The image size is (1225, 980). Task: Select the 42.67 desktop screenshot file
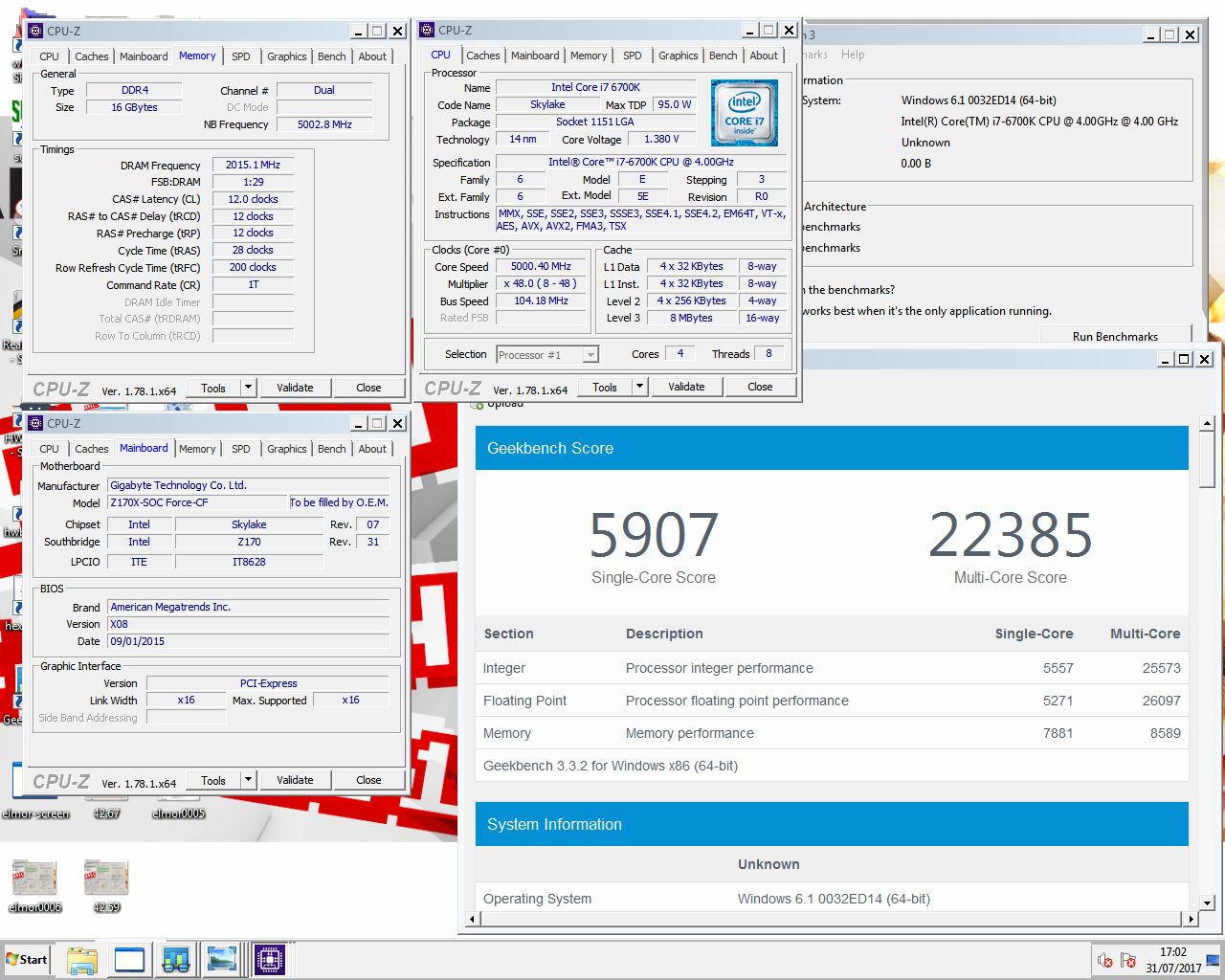[x=106, y=806]
